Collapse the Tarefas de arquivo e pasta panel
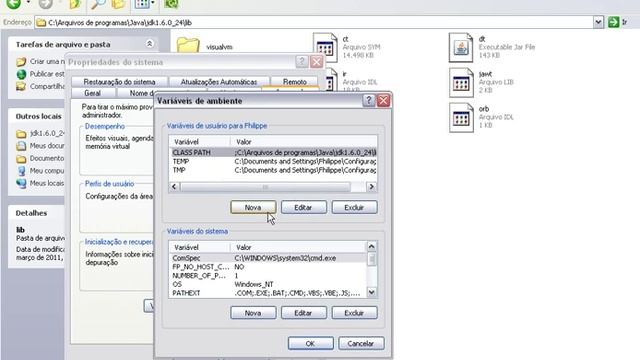This screenshot has height=360, width=640. (x=149, y=44)
